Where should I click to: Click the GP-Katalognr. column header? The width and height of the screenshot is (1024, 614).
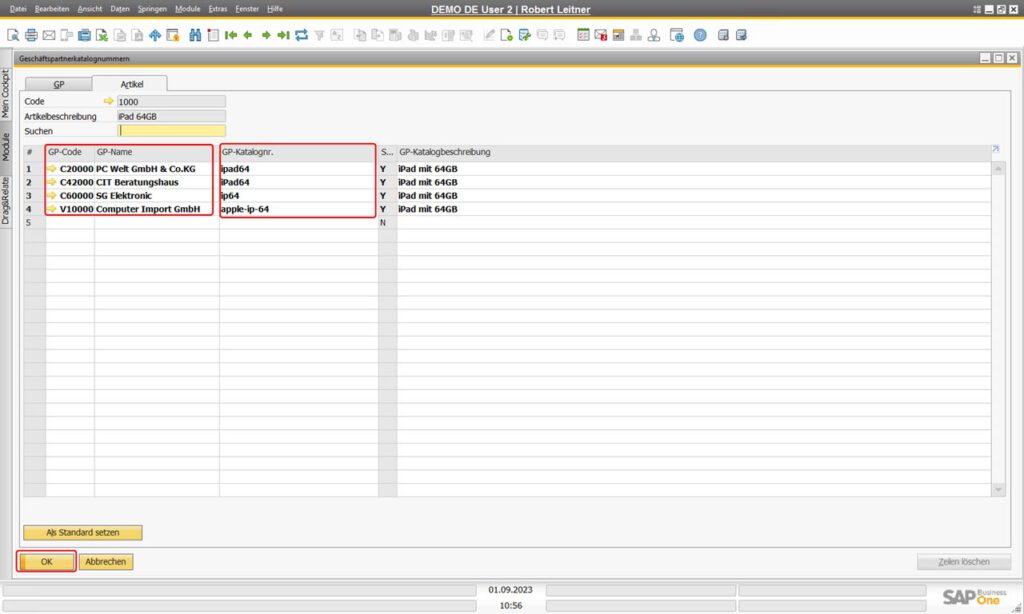[x=298, y=152]
